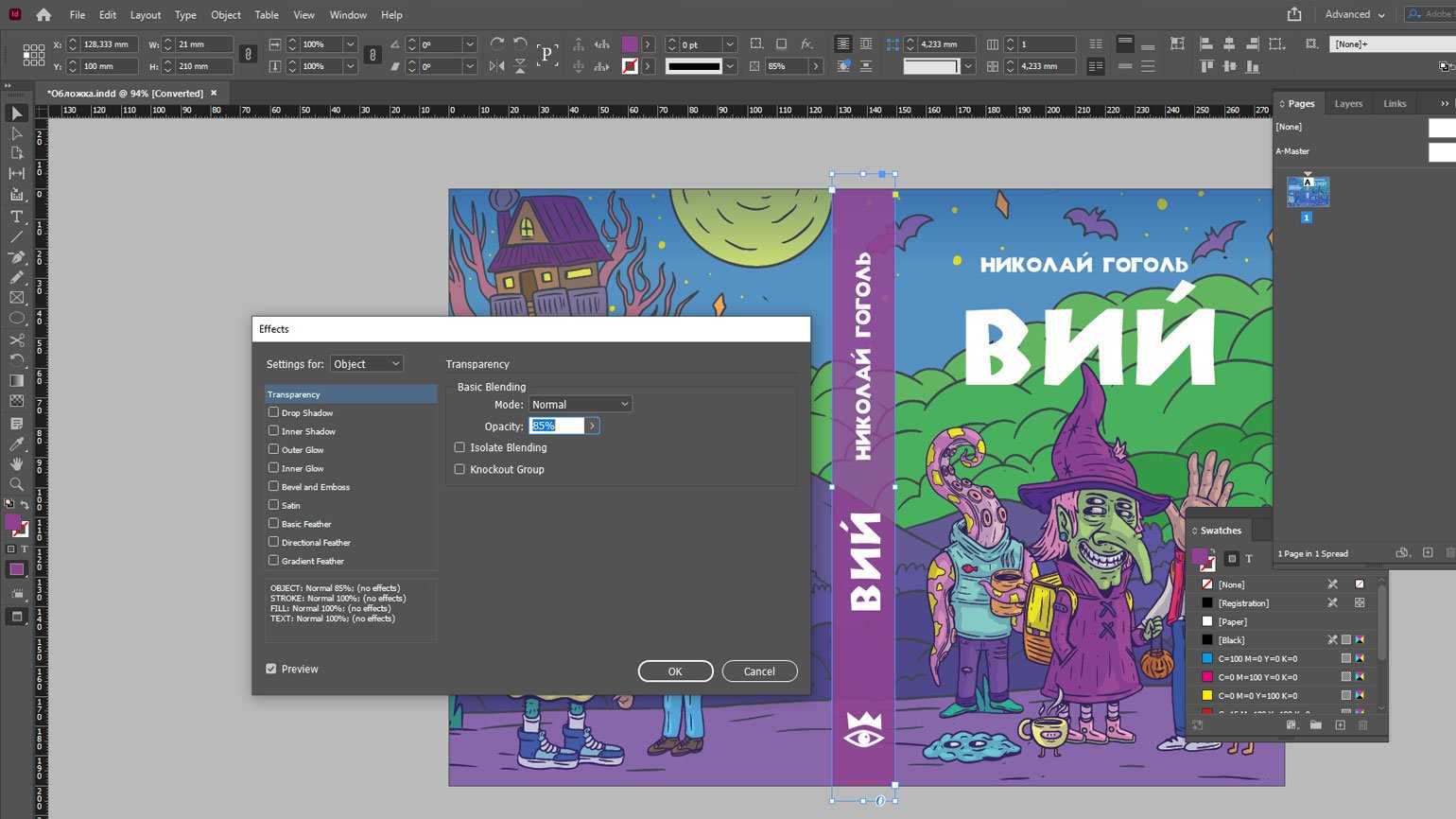Toggle the Preview checkbox
Screen dimensions: 1456x819
coord(271,669)
